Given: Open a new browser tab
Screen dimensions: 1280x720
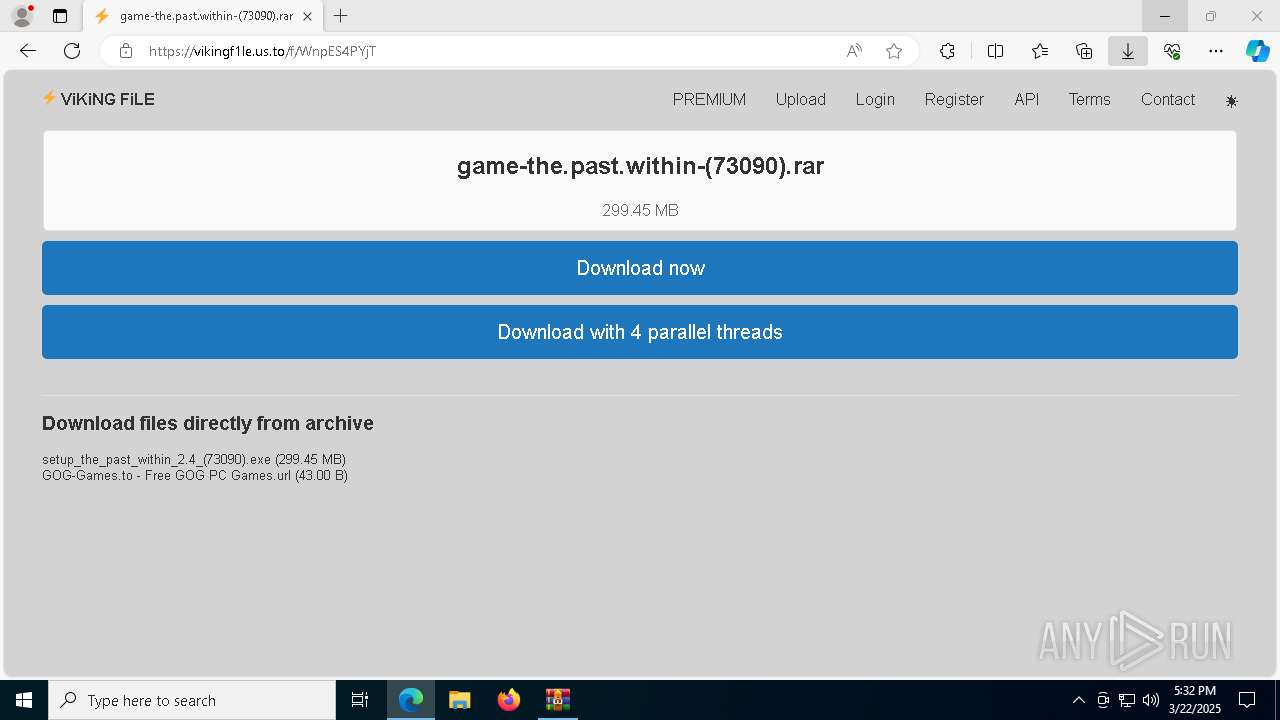Looking at the screenshot, I should pyautogui.click(x=340, y=16).
